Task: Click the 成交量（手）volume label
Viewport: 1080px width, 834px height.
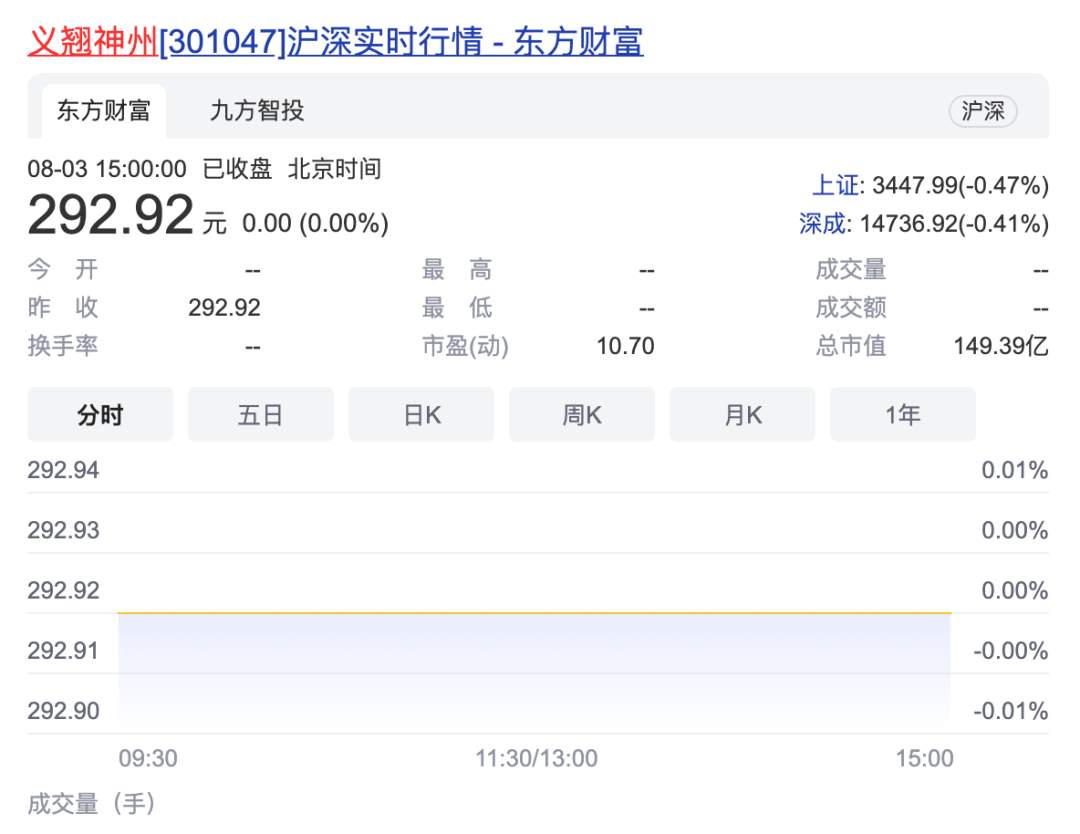Action: pos(92,803)
